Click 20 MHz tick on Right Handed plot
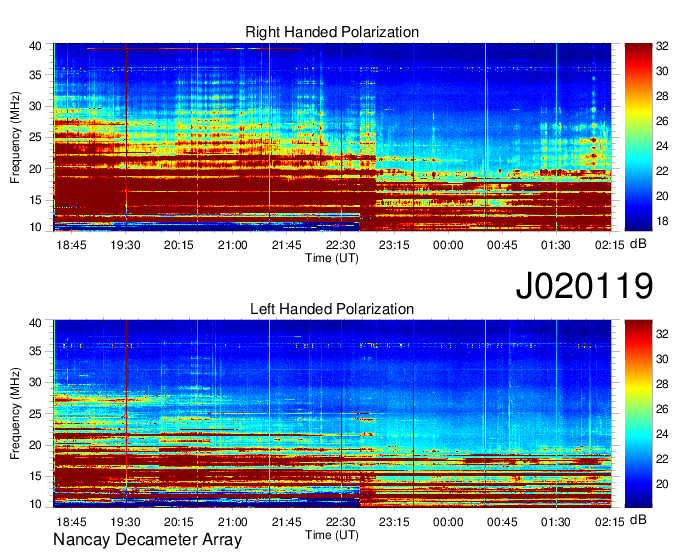This screenshot has width=680, height=552. click(x=35, y=169)
